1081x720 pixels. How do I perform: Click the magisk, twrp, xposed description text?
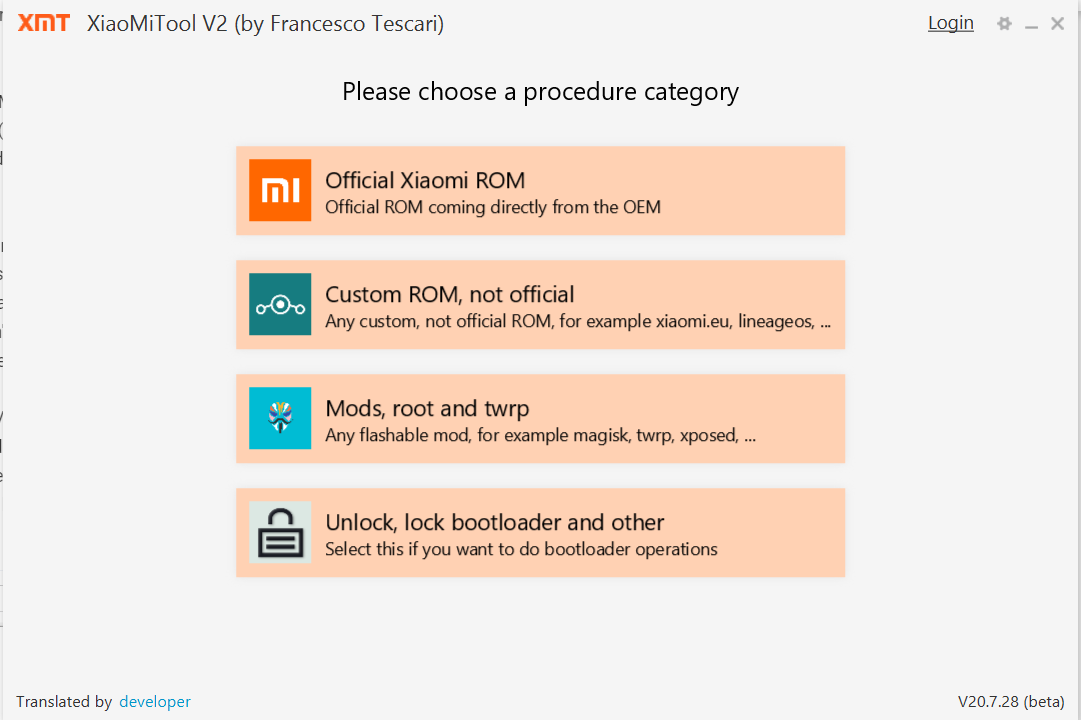(x=540, y=436)
